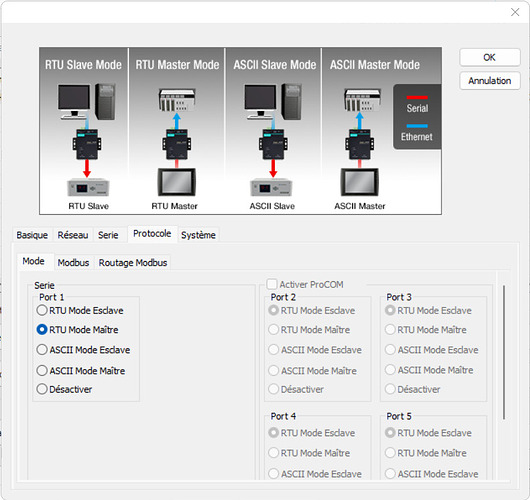Open the Routage Modbus sub-tab
Screen dimensions: 530x500
coord(133,263)
